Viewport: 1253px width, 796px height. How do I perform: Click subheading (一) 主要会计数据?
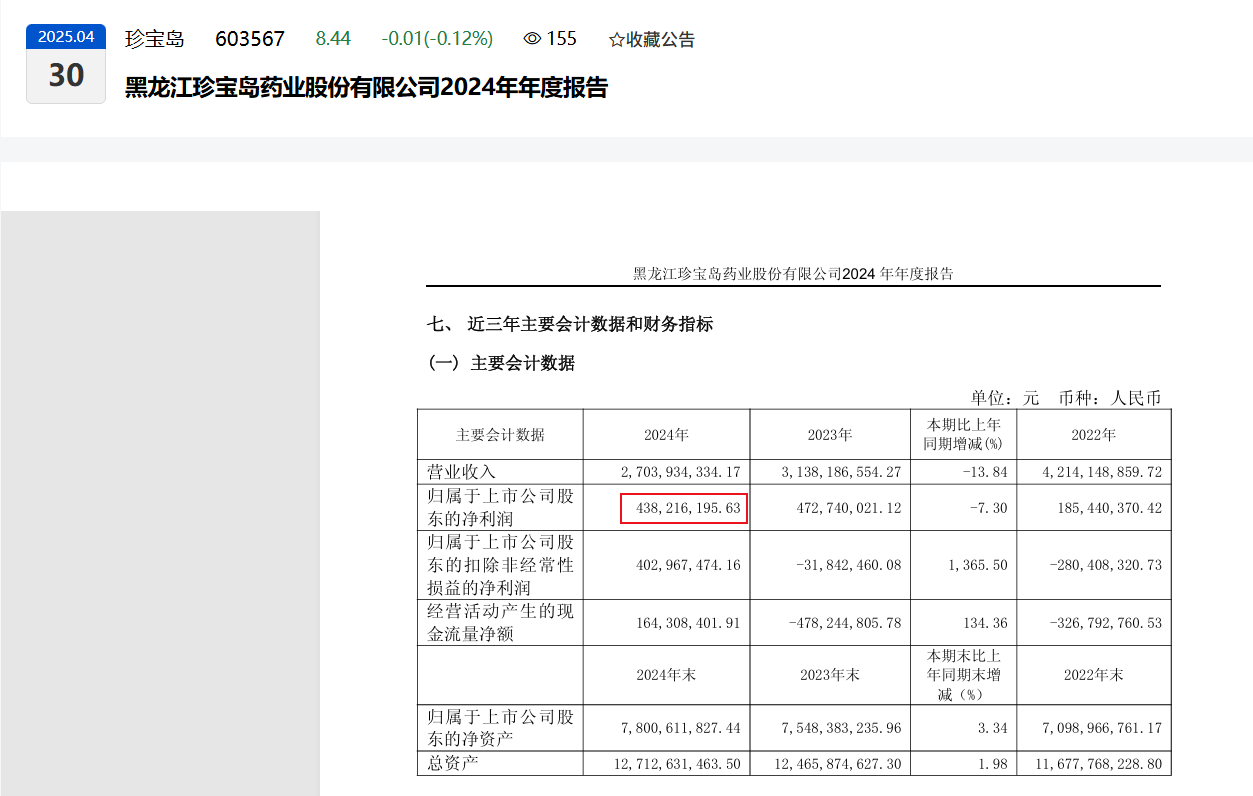coord(502,363)
